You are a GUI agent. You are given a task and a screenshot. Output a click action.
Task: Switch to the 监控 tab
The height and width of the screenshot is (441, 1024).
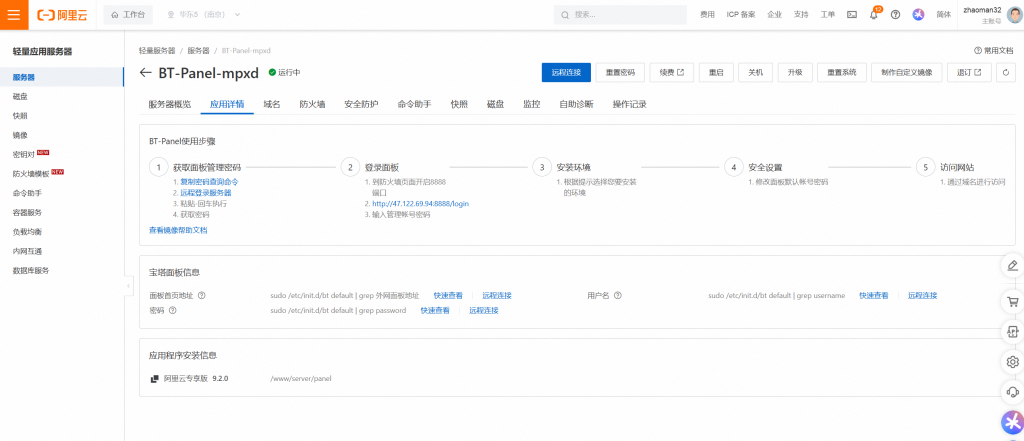[532, 105]
